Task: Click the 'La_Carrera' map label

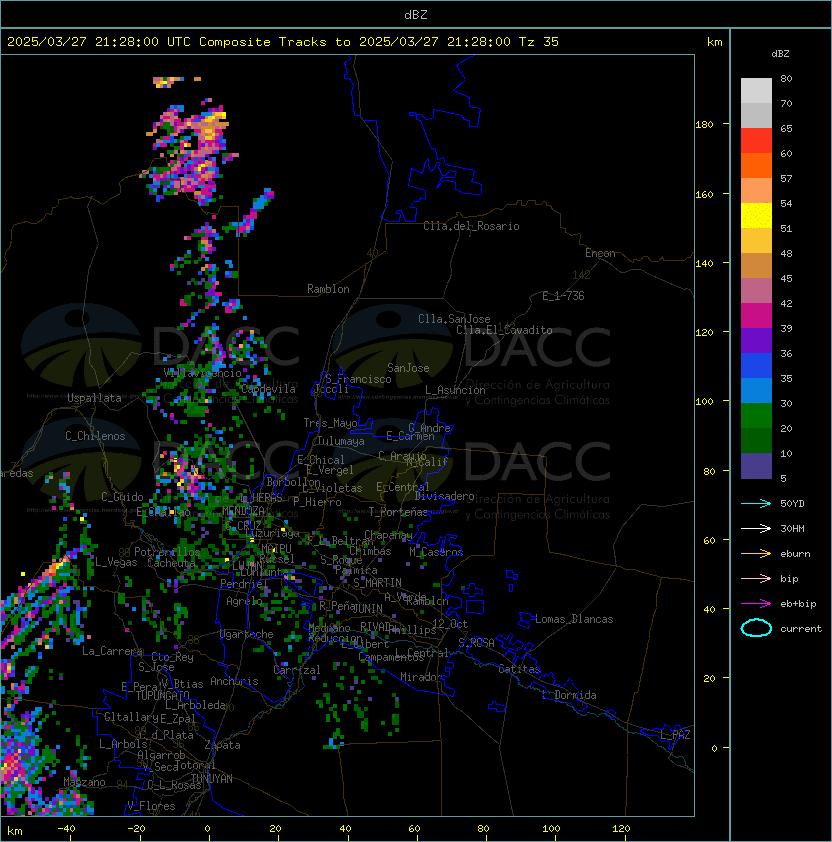Action: 112,651
